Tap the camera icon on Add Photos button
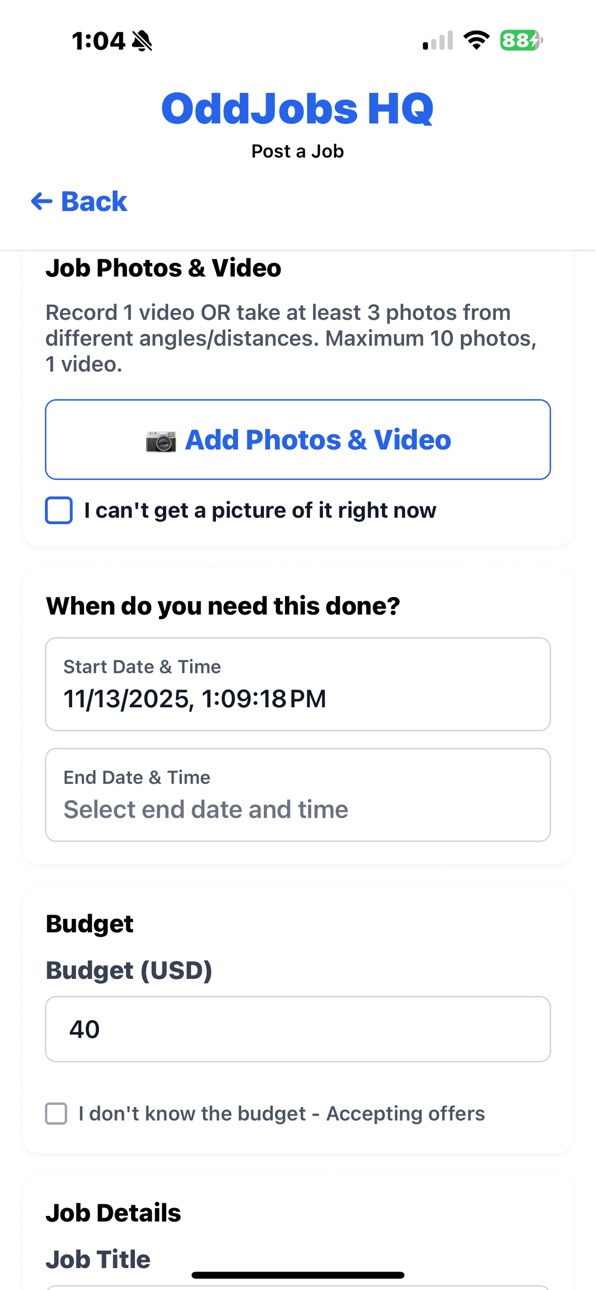Viewport: 596px width, 1290px height. coord(161,441)
